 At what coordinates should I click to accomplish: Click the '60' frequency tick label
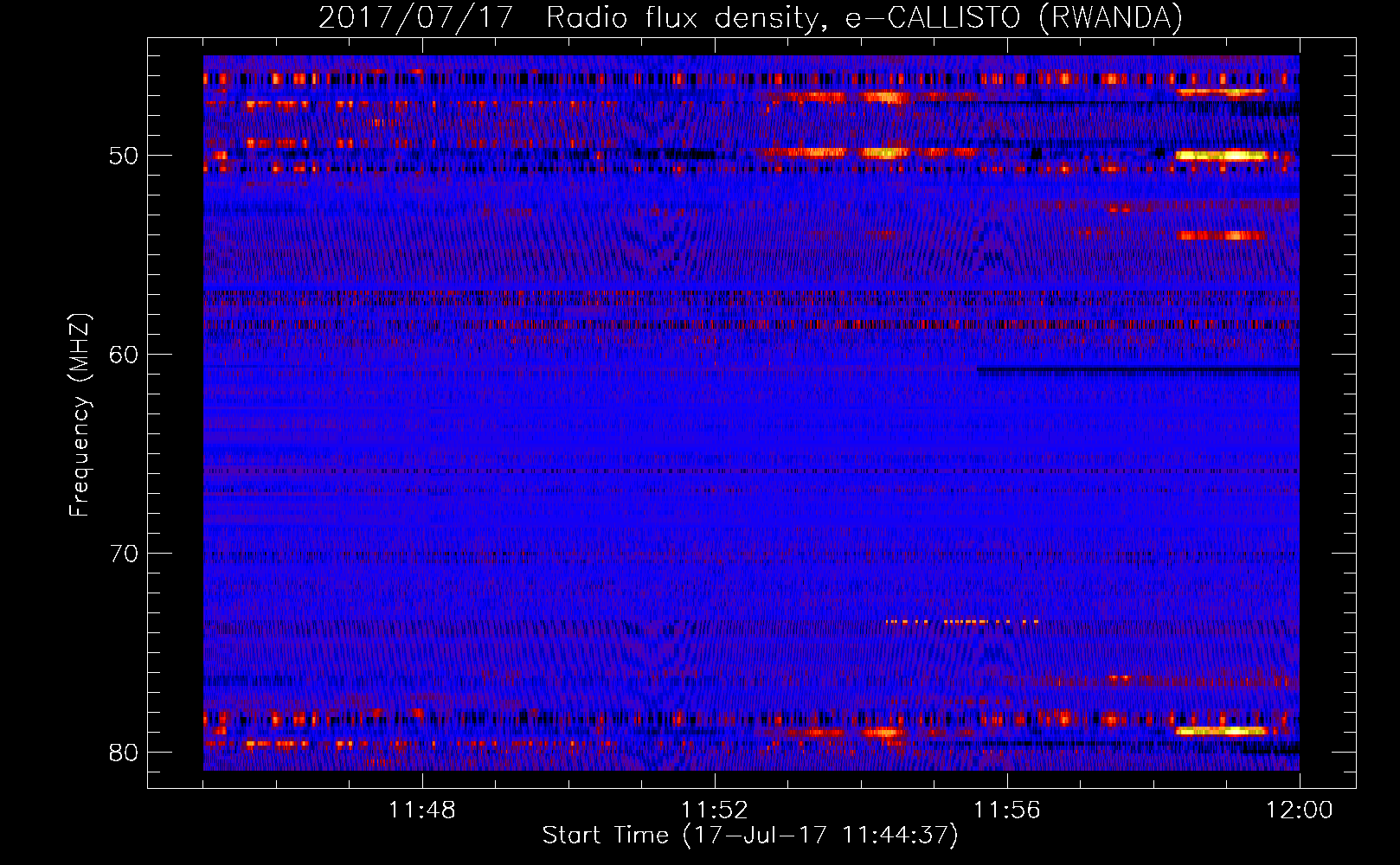click(124, 355)
